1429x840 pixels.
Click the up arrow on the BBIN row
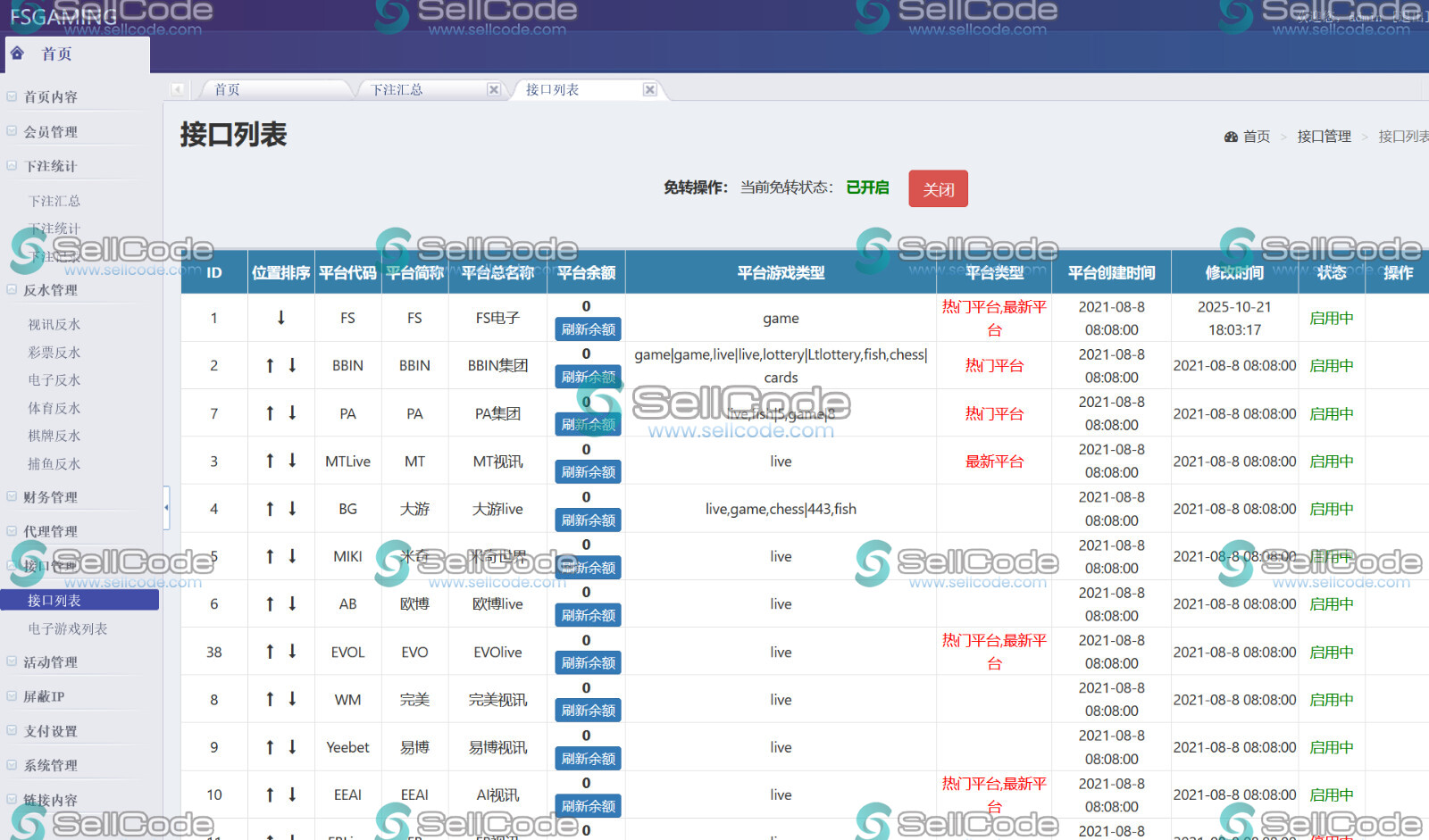[271, 365]
